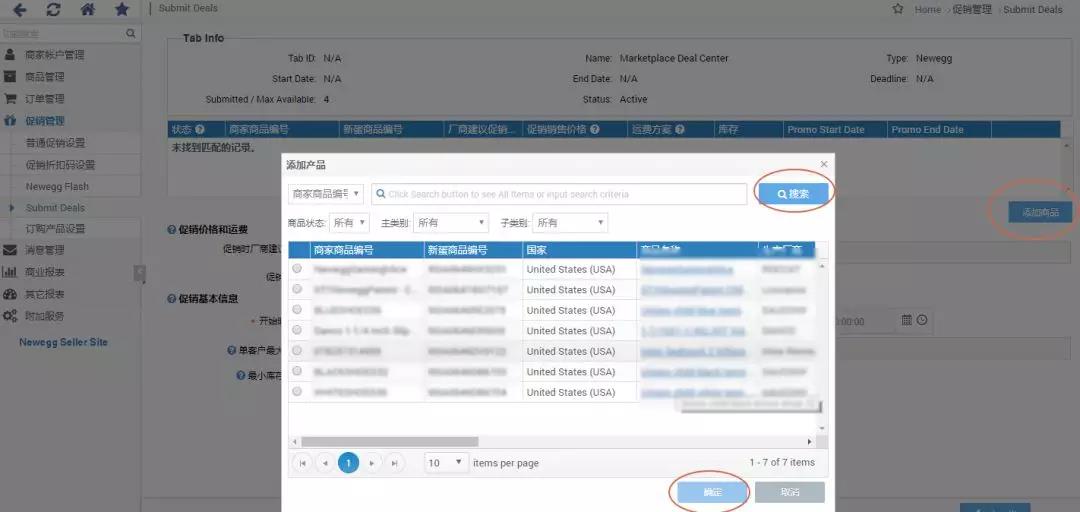The width and height of the screenshot is (1080, 512).
Task: Click 确定 to confirm selection
Action: [x=712, y=493]
